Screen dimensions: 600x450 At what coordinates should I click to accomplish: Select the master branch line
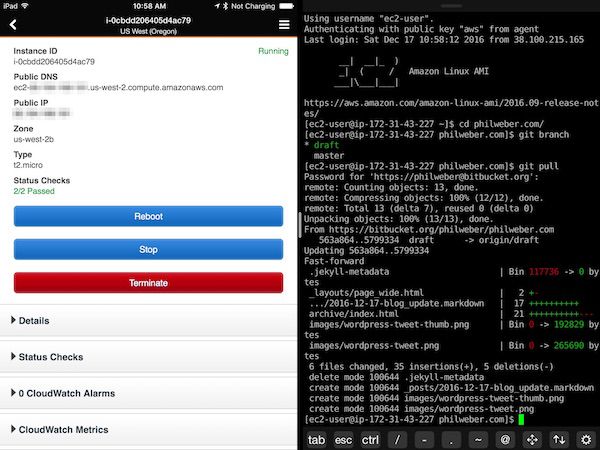point(329,156)
